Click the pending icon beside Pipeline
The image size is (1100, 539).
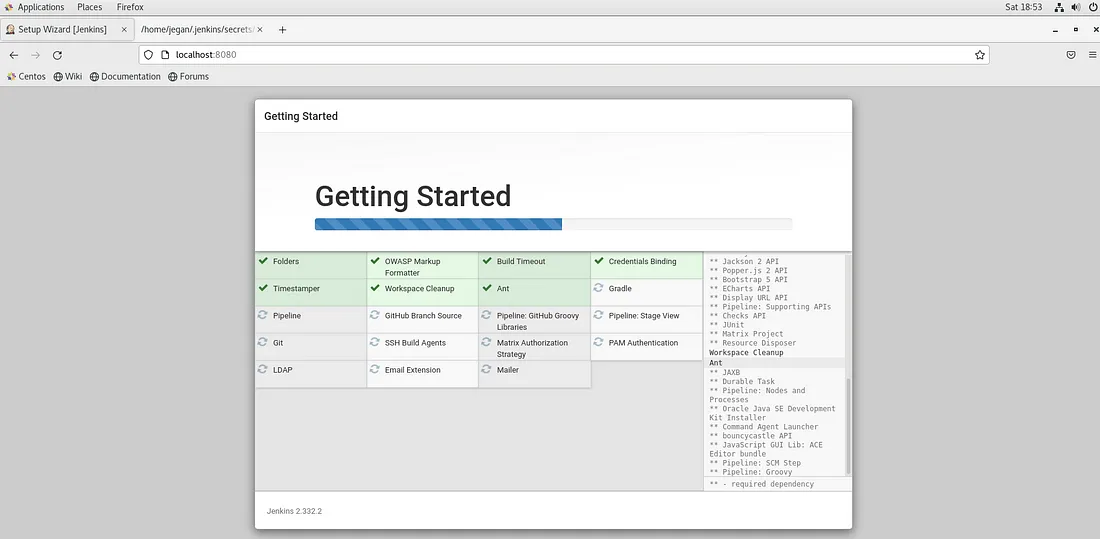point(262,315)
